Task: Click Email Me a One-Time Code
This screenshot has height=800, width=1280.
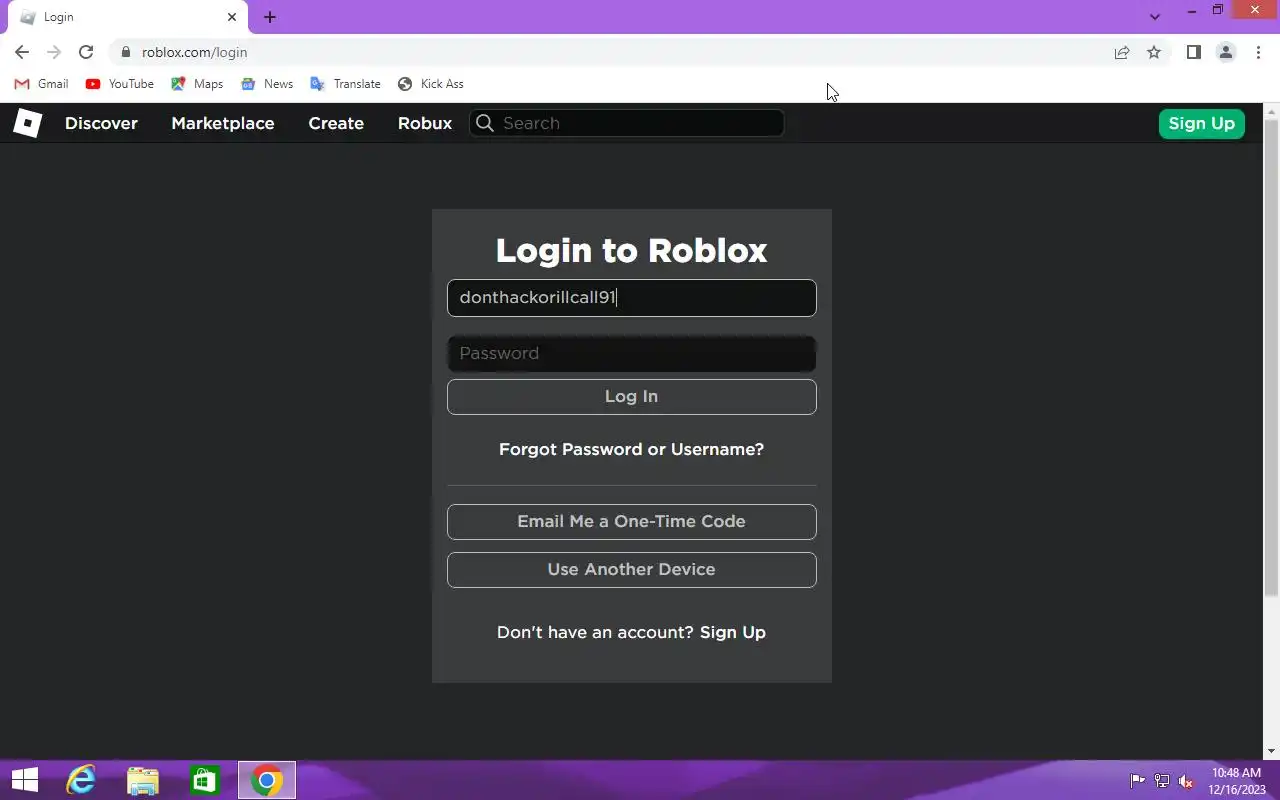Action: coord(631,522)
